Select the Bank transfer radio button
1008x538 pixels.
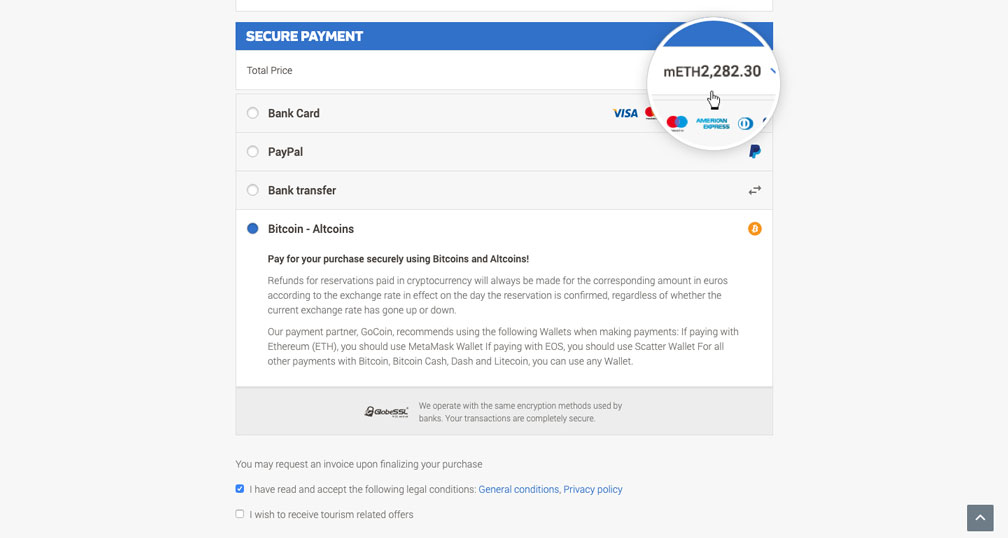[x=253, y=190]
